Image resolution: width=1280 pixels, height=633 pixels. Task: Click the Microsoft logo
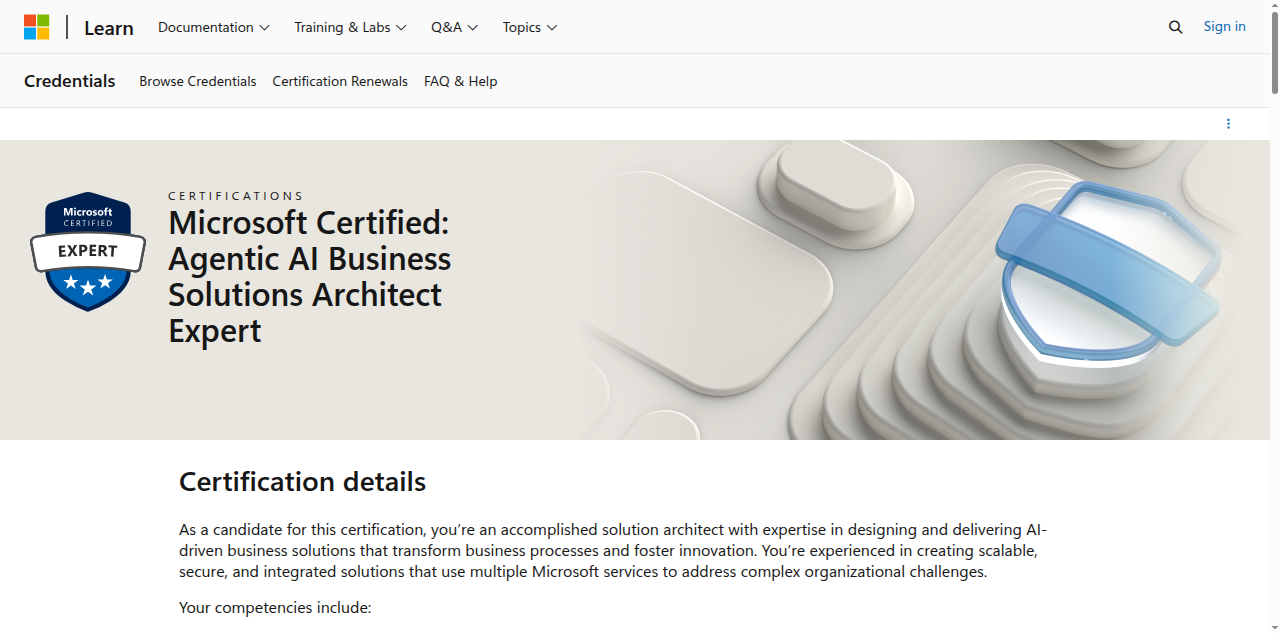[x=36, y=27]
